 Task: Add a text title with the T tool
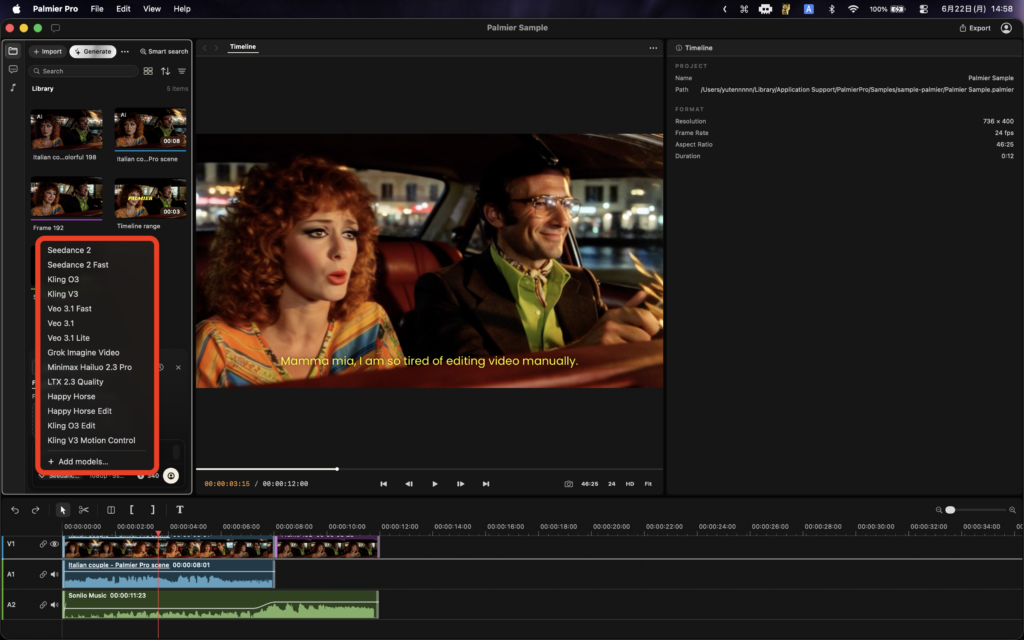tap(180, 509)
